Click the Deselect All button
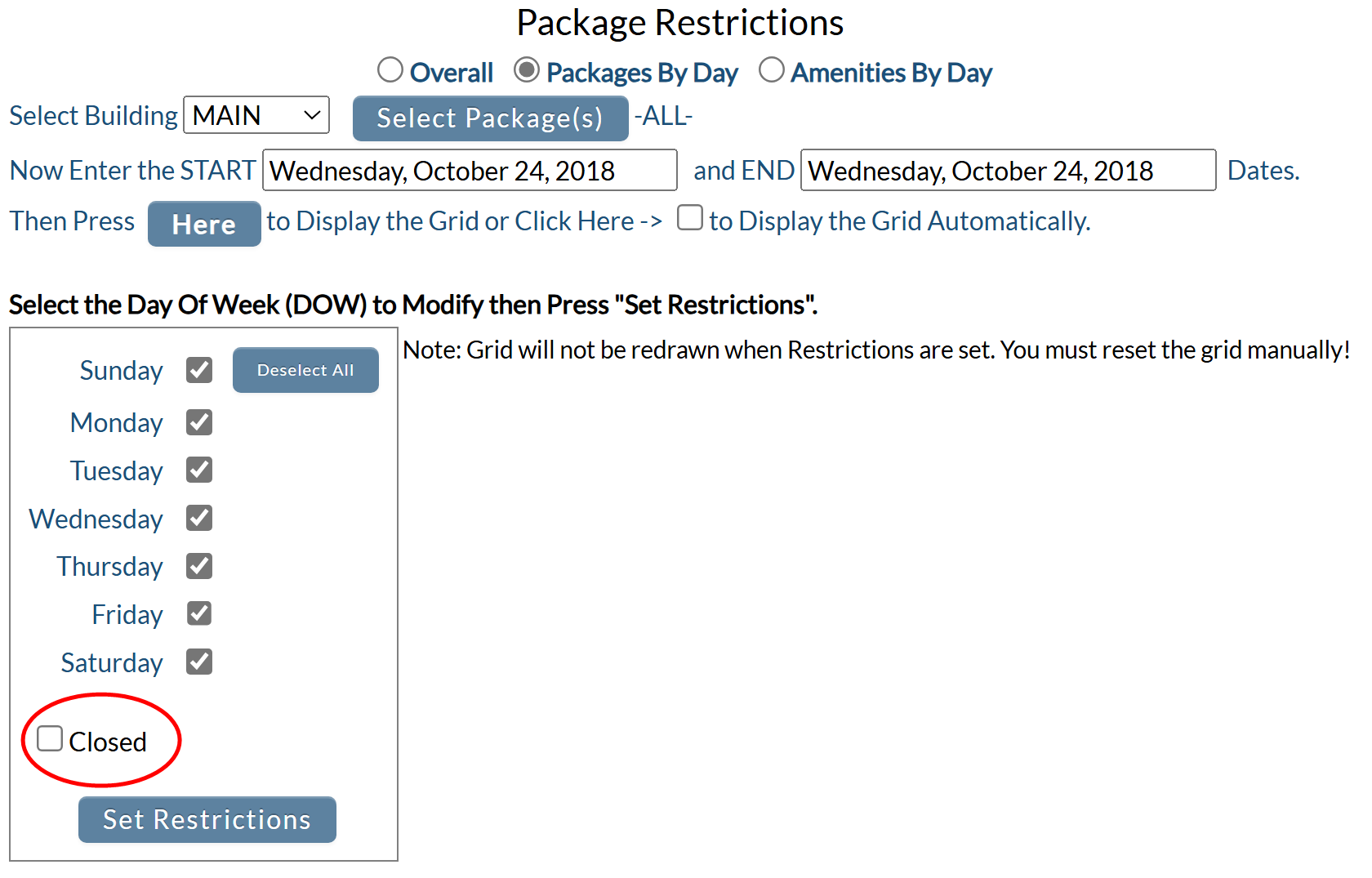 click(305, 370)
